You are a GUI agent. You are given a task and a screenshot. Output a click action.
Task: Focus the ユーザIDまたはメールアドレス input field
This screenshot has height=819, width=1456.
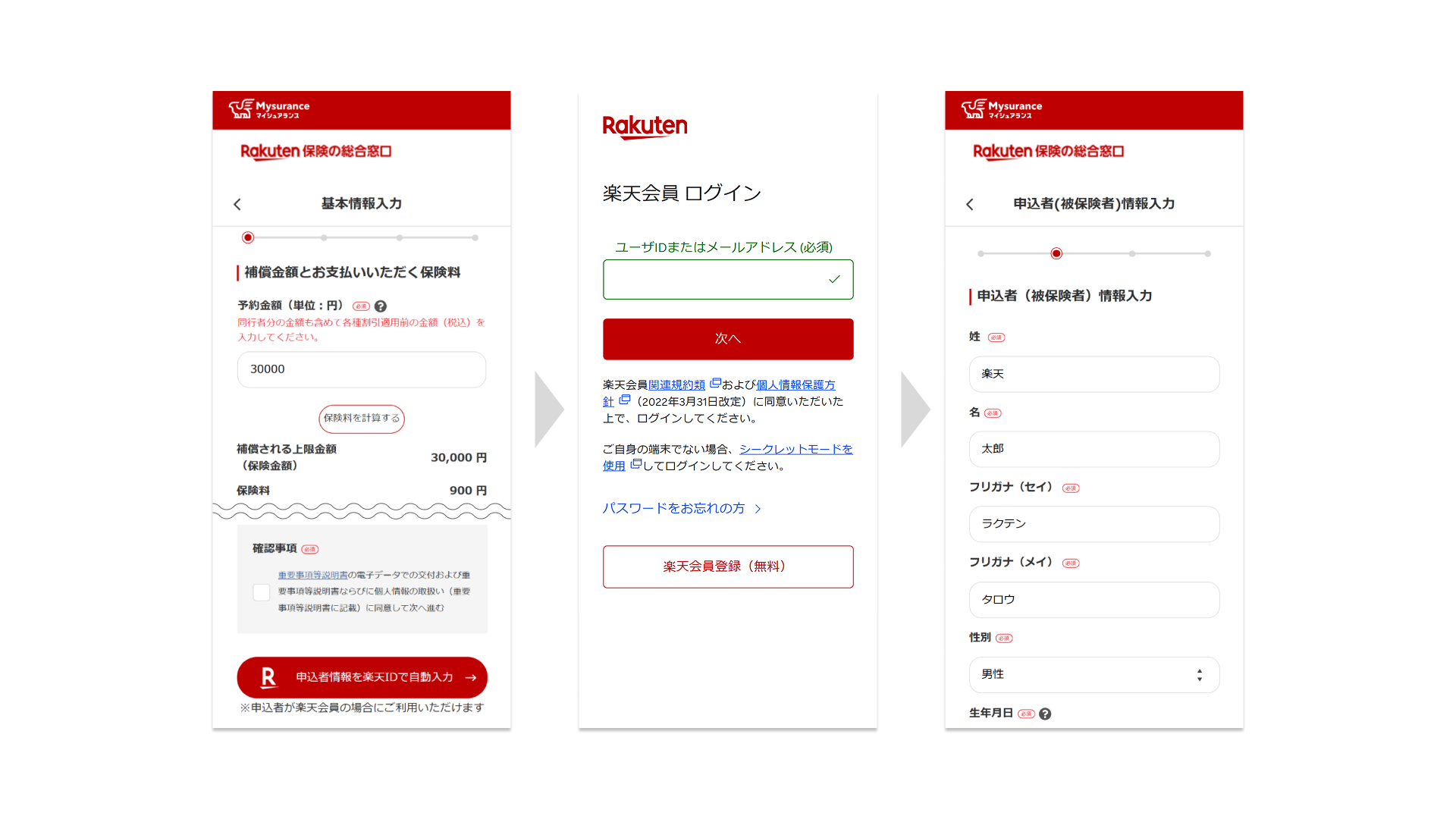click(x=728, y=279)
